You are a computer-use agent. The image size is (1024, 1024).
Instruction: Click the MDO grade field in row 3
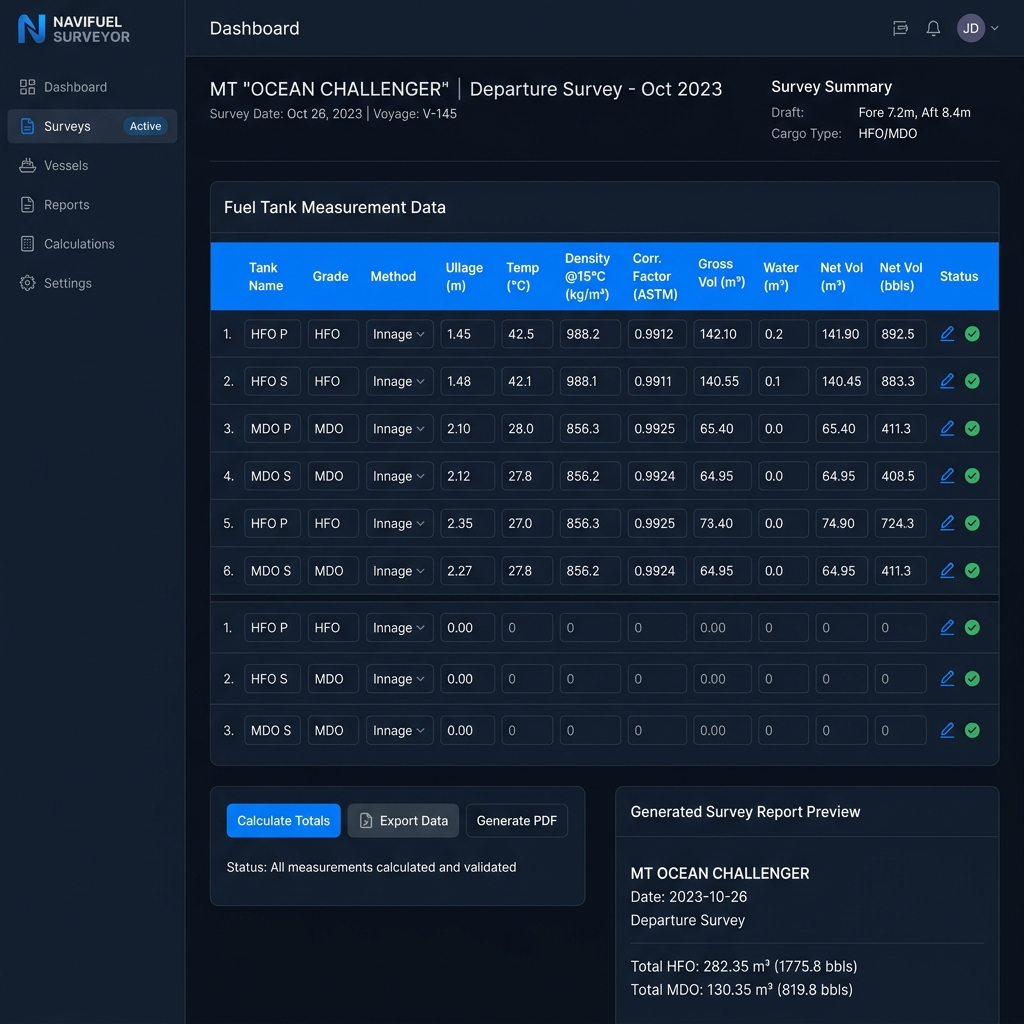point(333,428)
